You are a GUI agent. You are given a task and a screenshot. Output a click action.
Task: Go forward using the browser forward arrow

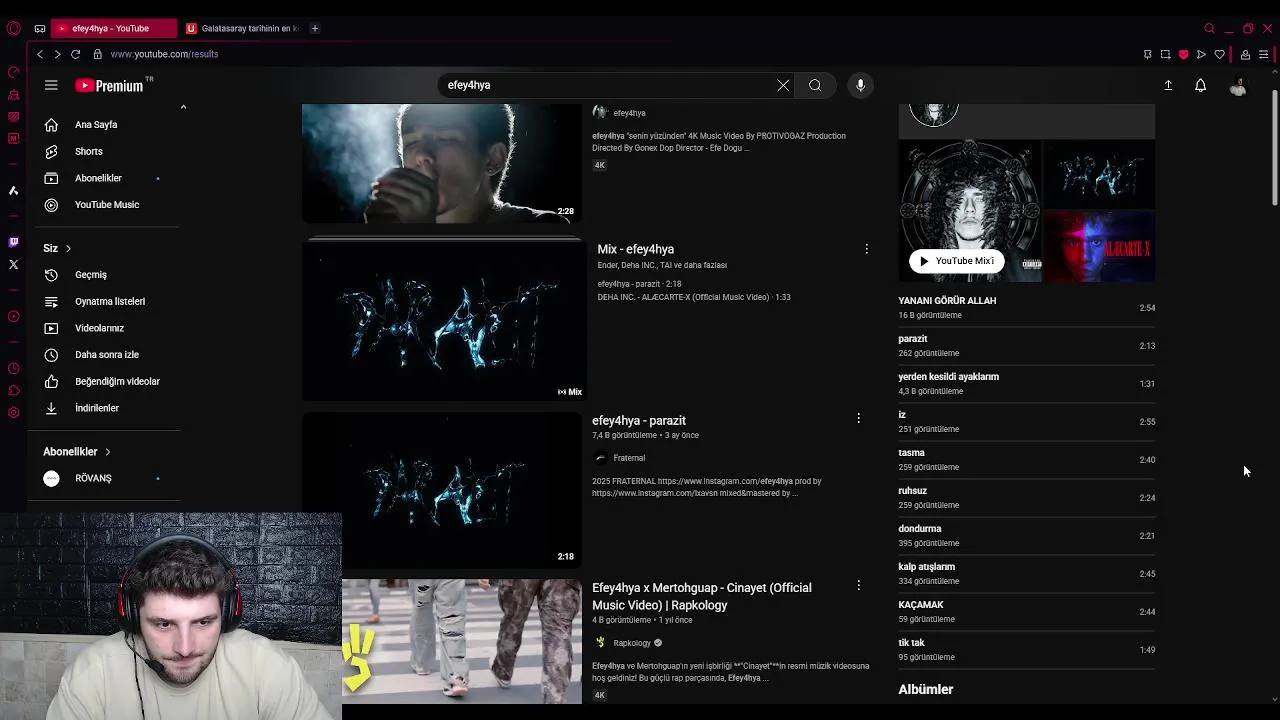(57, 54)
